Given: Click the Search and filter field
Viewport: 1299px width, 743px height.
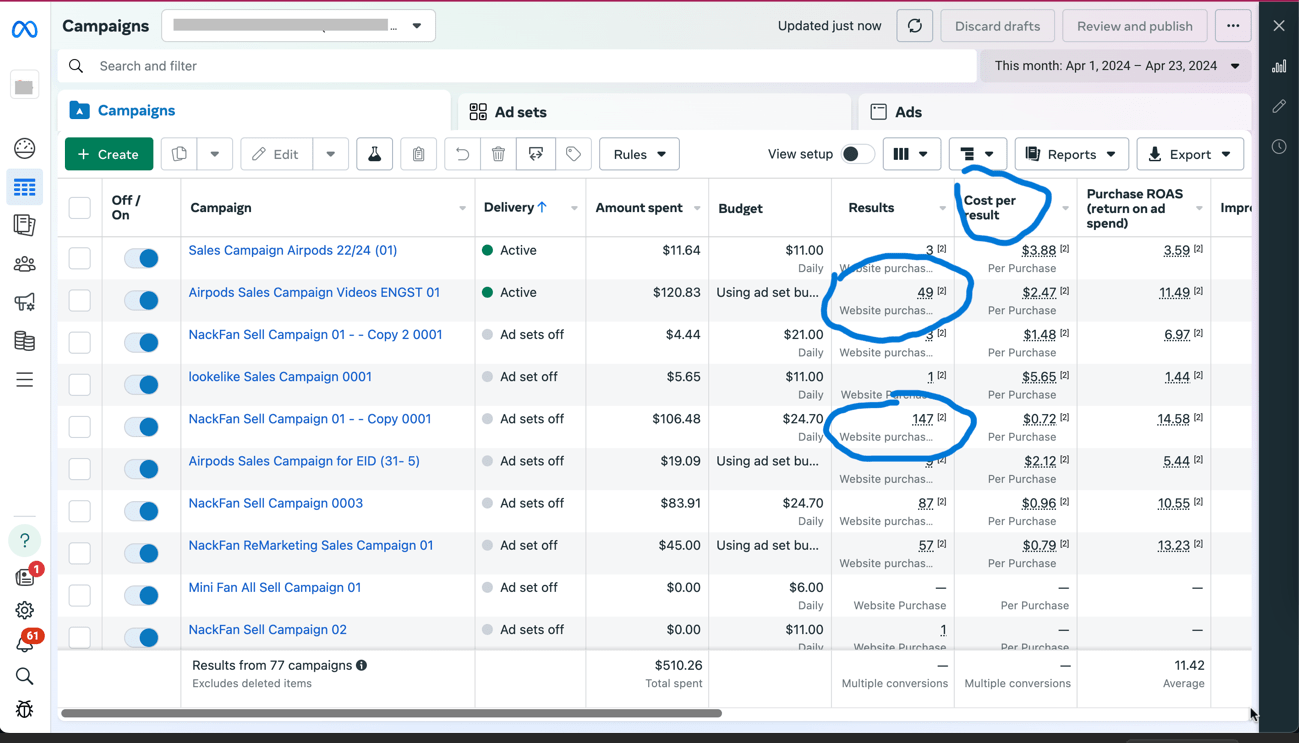Looking at the screenshot, I should 517,66.
